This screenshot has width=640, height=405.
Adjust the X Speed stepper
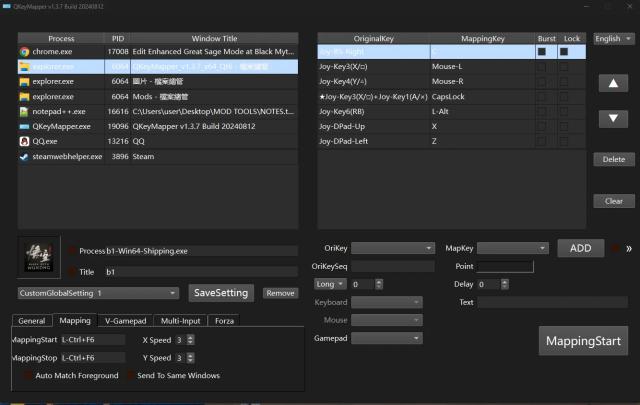tap(190, 340)
